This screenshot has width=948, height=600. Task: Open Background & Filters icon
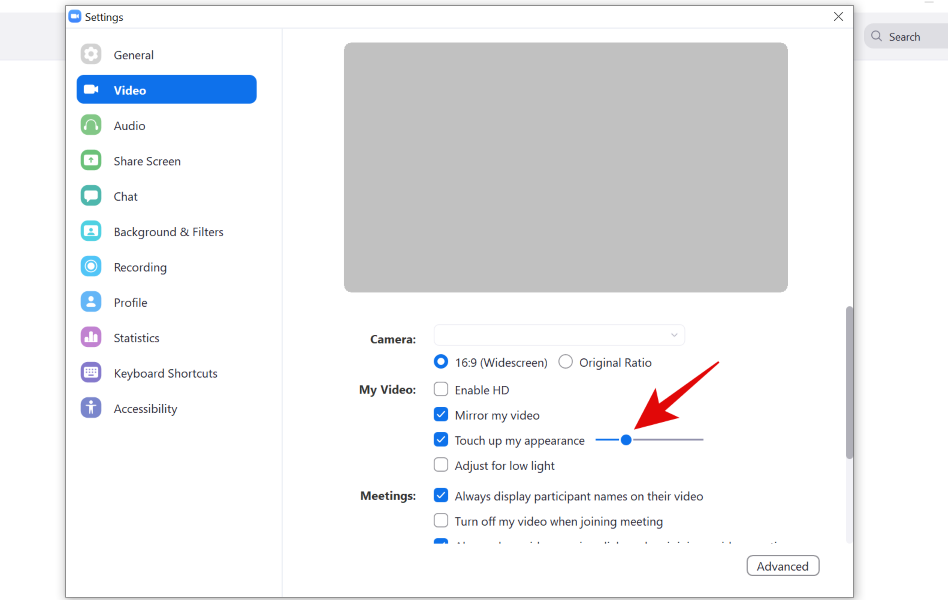pyautogui.click(x=91, y=232)
